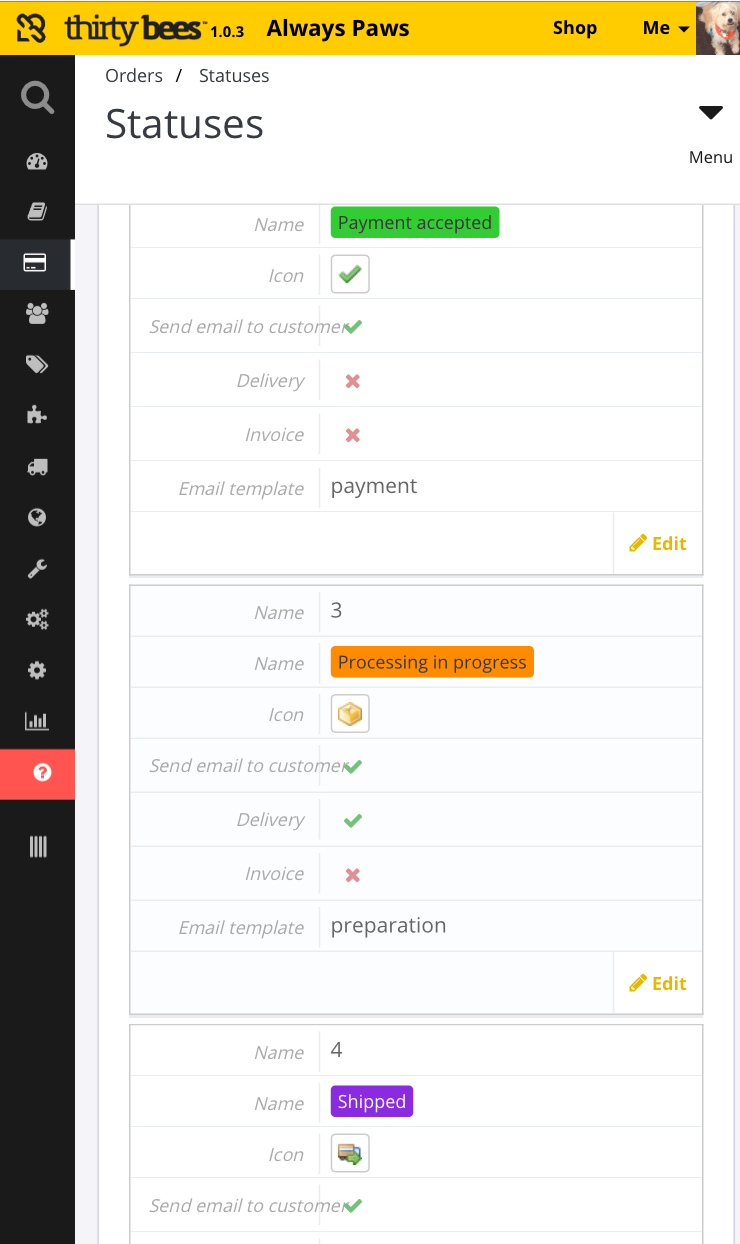Open the Price Rules tags icon
The width and height of the screenshot is (740, 1244).
37,365
